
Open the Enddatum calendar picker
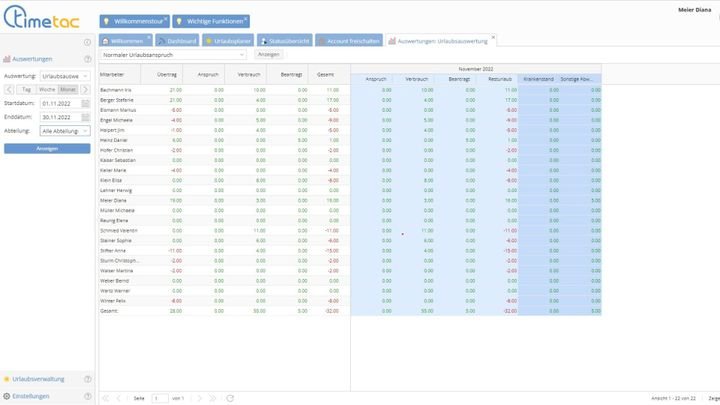tap(86, 116)
